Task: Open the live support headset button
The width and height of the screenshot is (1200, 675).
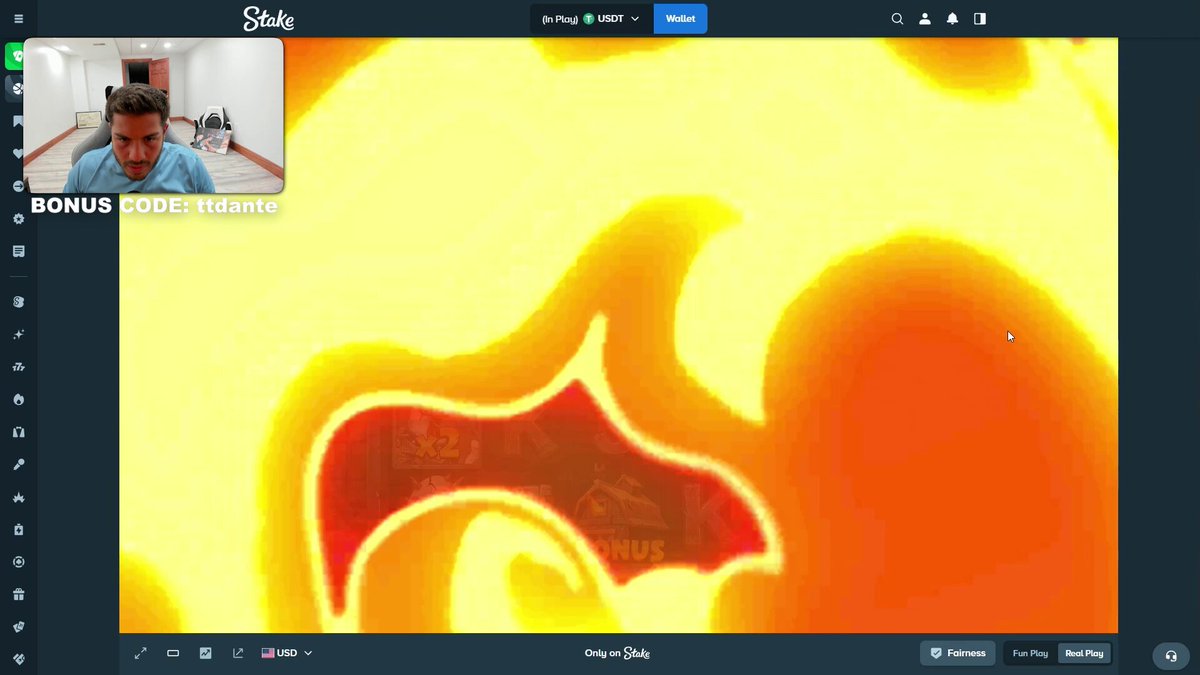Action: 1171,656
